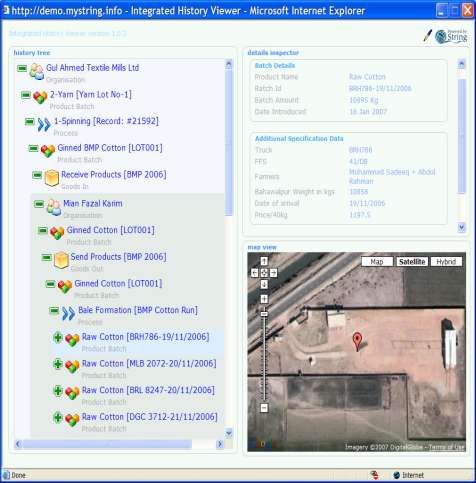This screenshot has width=476, height=483.
Task: Click history tree scroll-right arrow
Action: pyautogui.click(x=220, y=444)
